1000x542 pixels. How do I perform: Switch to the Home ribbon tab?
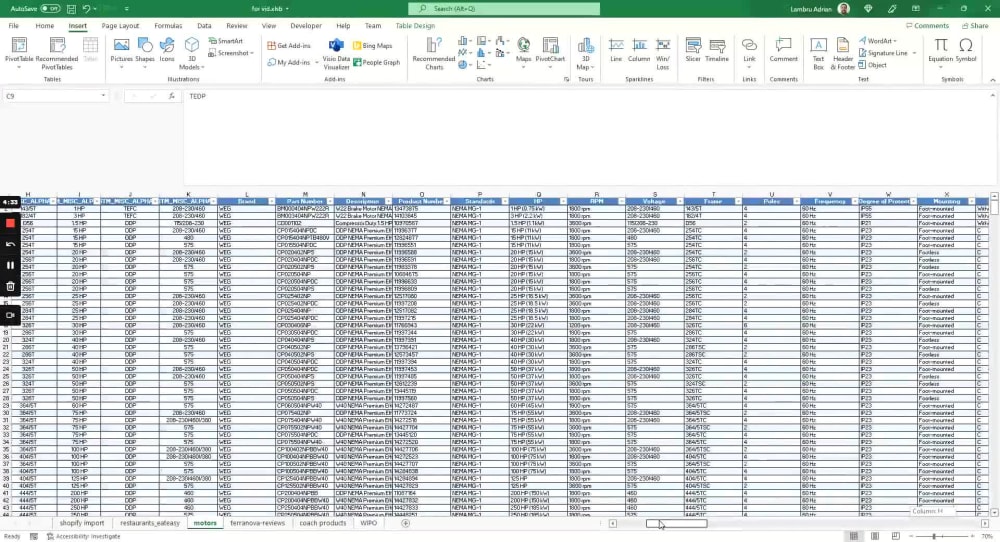[x=45, y=26]
